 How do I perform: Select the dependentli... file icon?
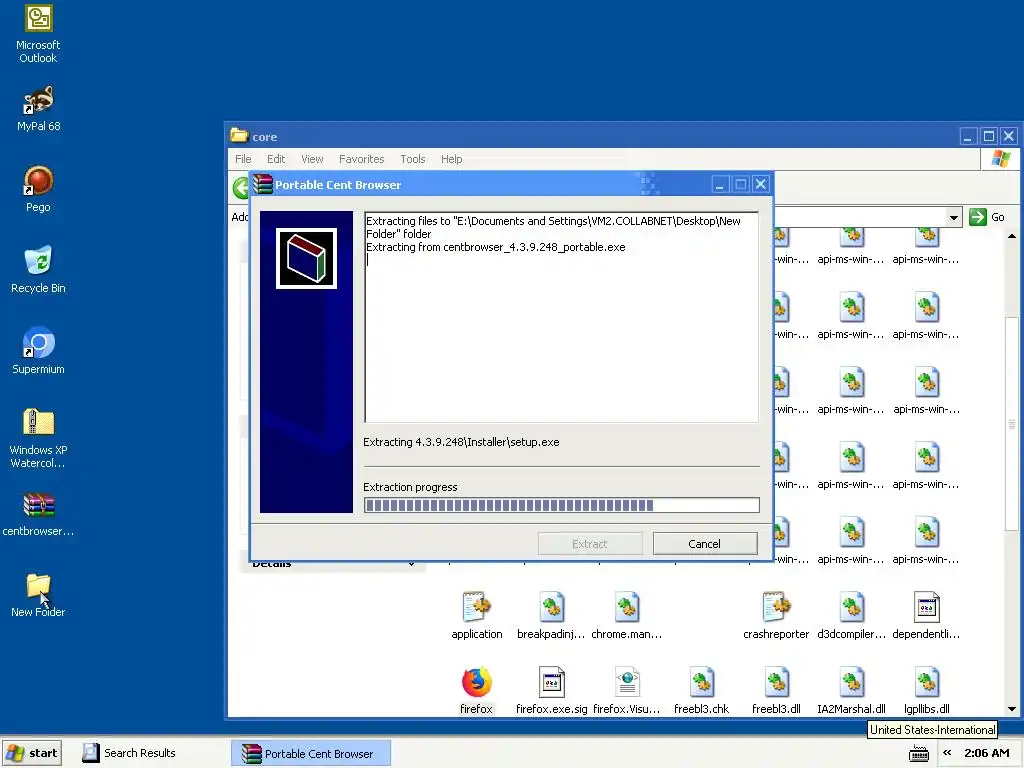pyautogui.click(x=926, y=616)
